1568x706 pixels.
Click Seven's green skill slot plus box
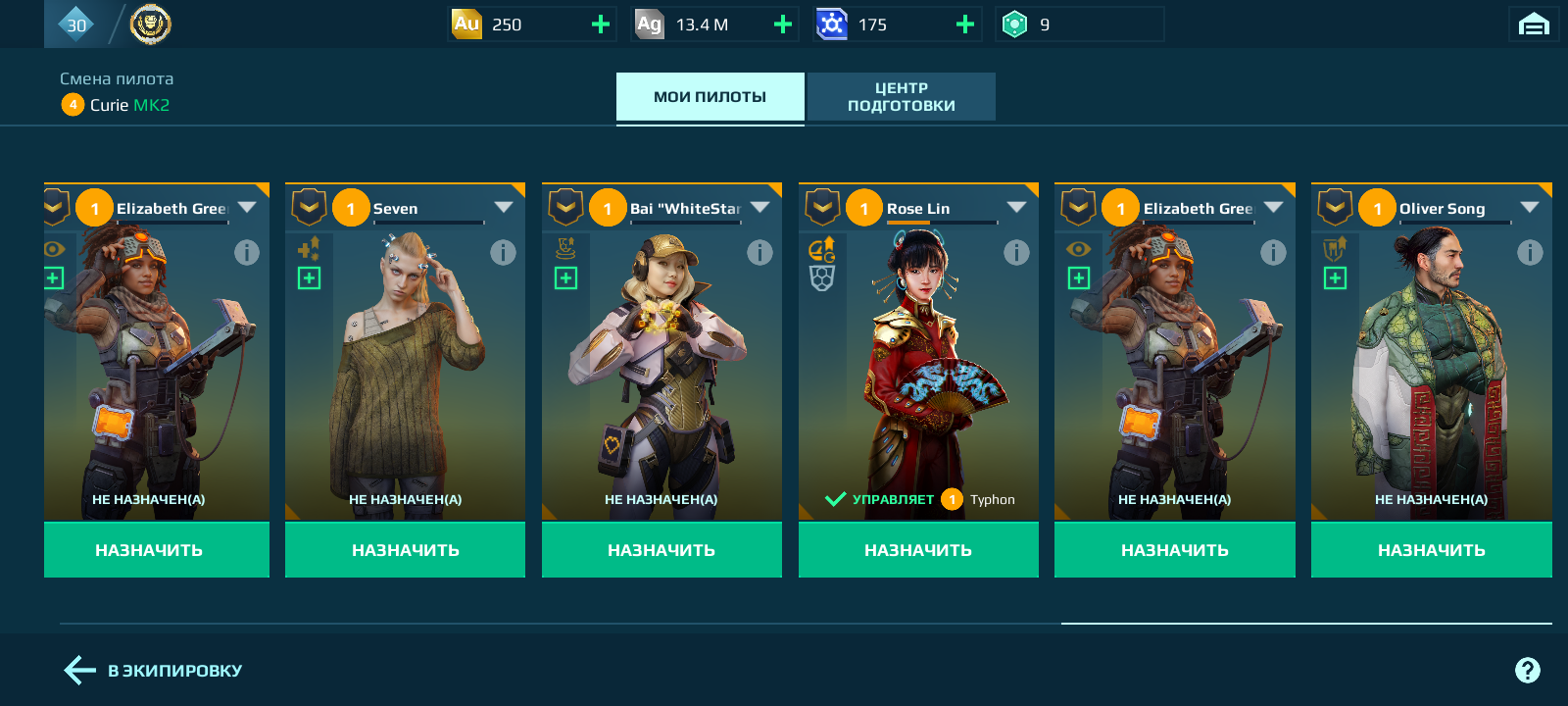pyautogui.click(x=309, y=278)
